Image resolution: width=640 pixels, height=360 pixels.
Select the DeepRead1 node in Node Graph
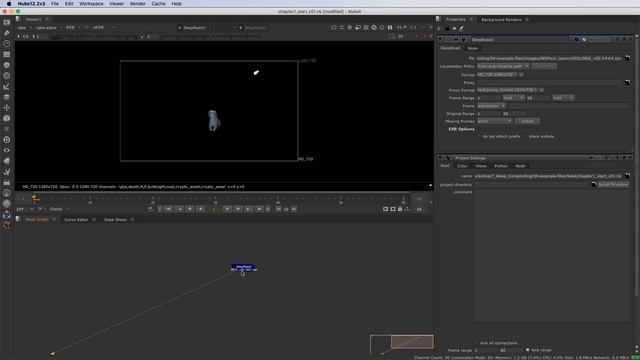click(x=244, y=268)
